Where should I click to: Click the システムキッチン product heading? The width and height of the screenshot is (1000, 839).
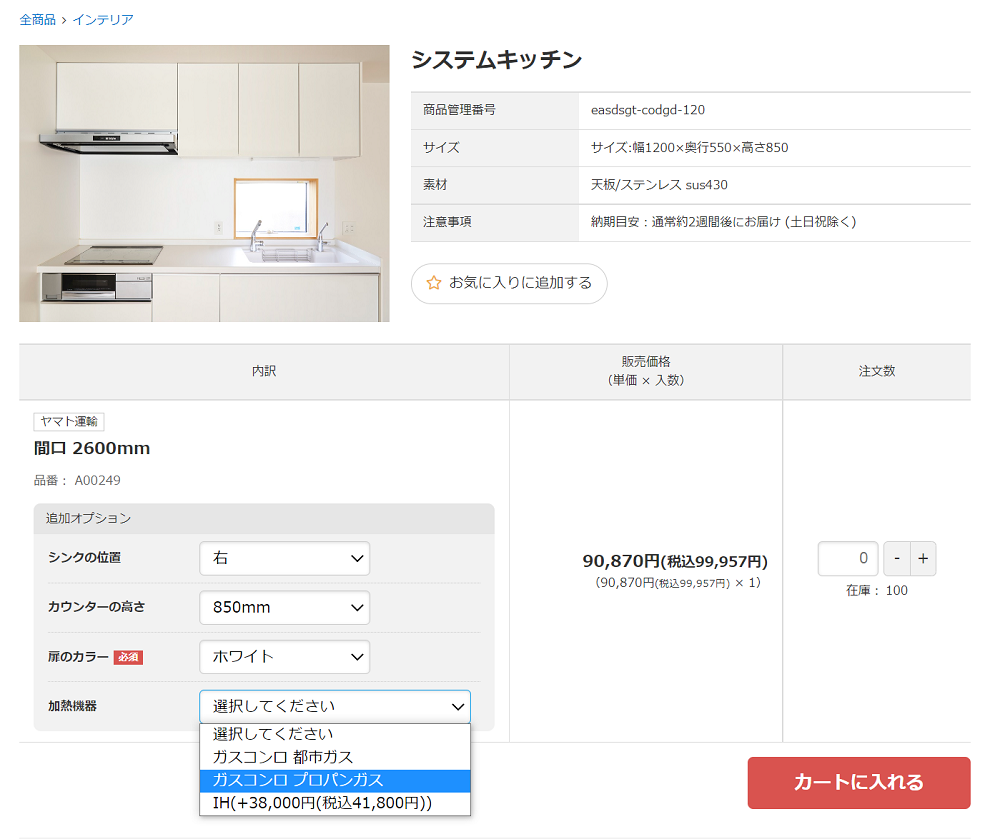497,59
